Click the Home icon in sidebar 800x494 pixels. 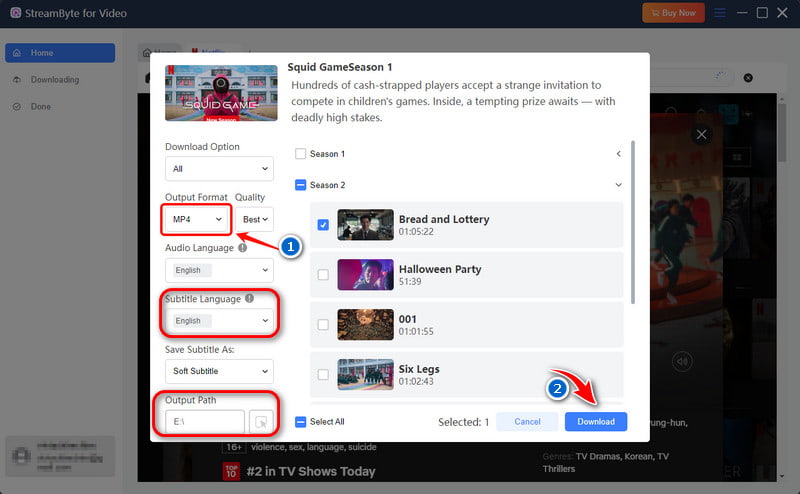[x=17, y=53]
